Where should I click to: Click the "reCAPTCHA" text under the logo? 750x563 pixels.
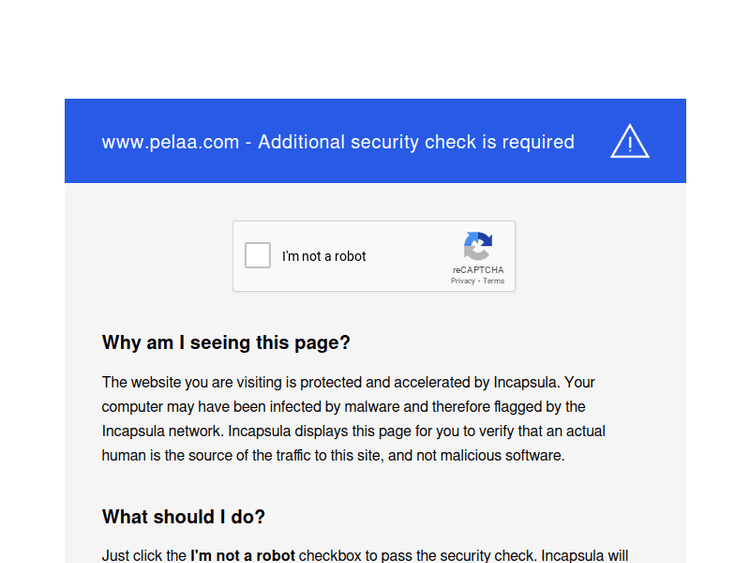coord(478,270)
